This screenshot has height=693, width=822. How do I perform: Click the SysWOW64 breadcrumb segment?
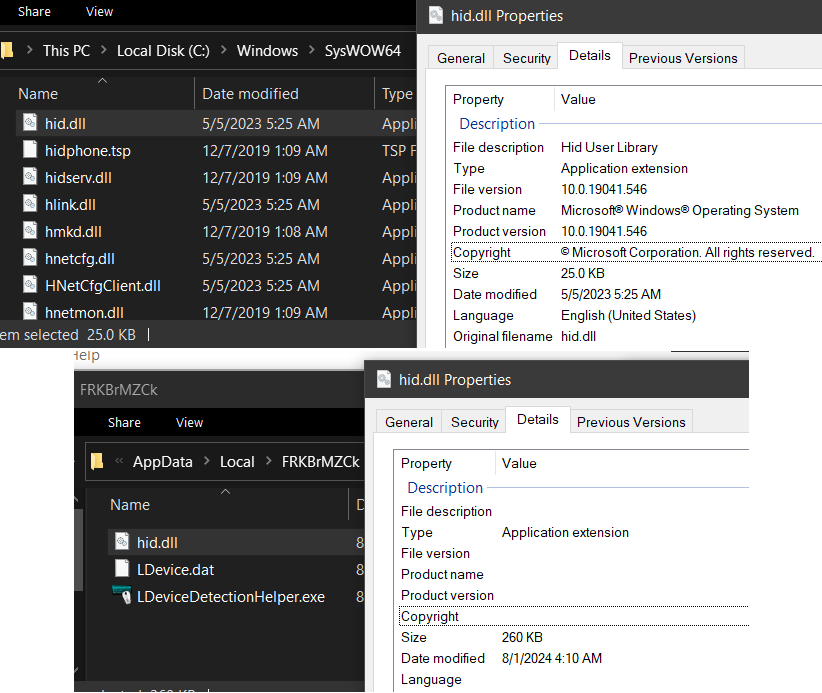pyautogui.click(x=363, y=50)
